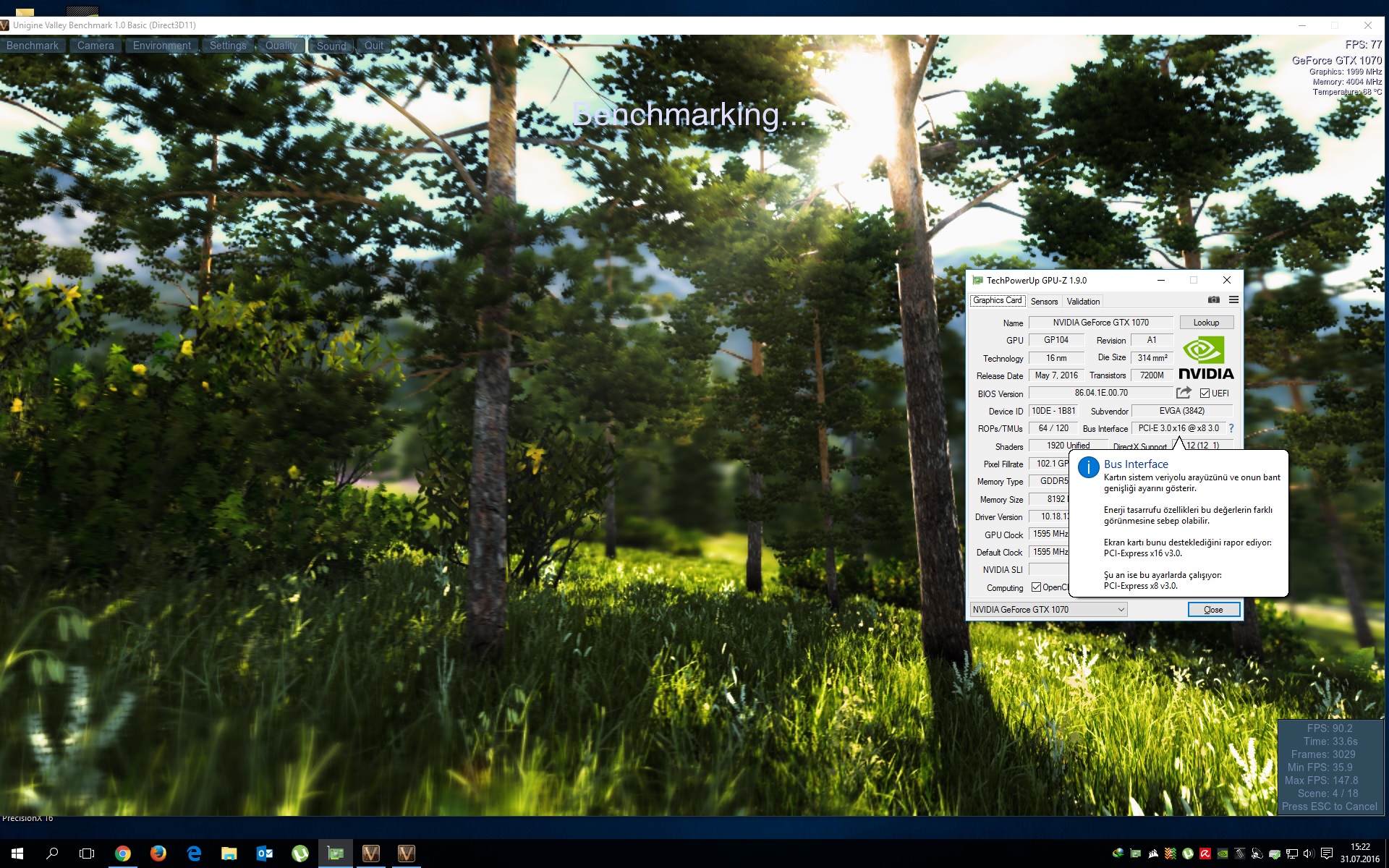1389x868 pixels.
Task: Switch to the Validation tab
Action: 1083,302
